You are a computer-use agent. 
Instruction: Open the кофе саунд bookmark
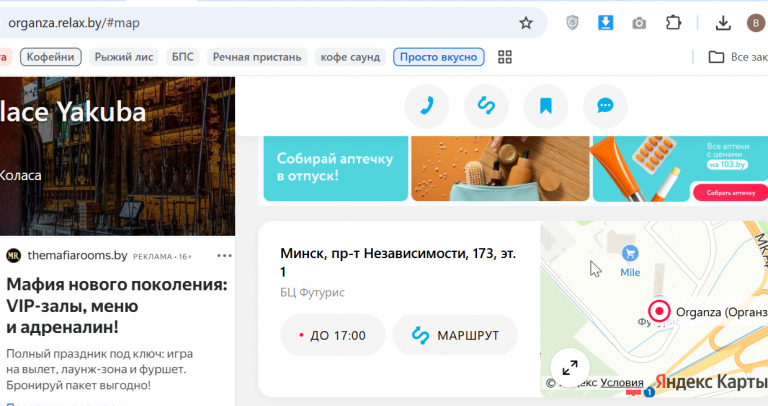350,57
